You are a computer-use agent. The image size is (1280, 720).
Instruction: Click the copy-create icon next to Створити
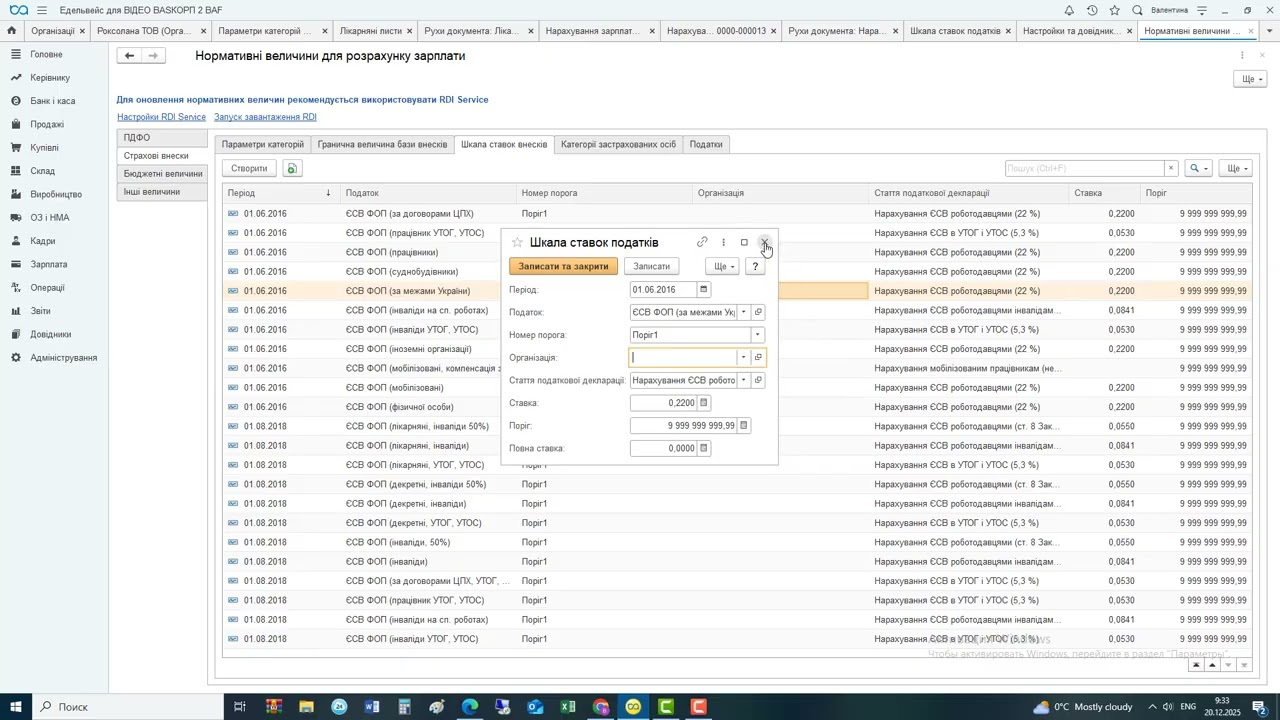(x=292, y=168)
